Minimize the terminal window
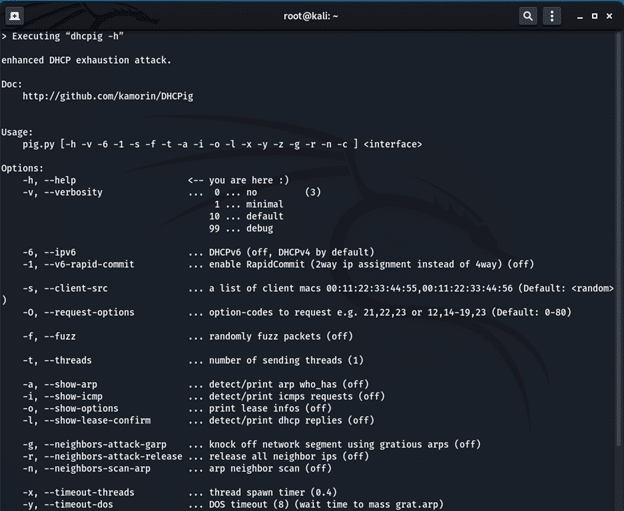The image size is (624, 511). [x=577, y=15]
